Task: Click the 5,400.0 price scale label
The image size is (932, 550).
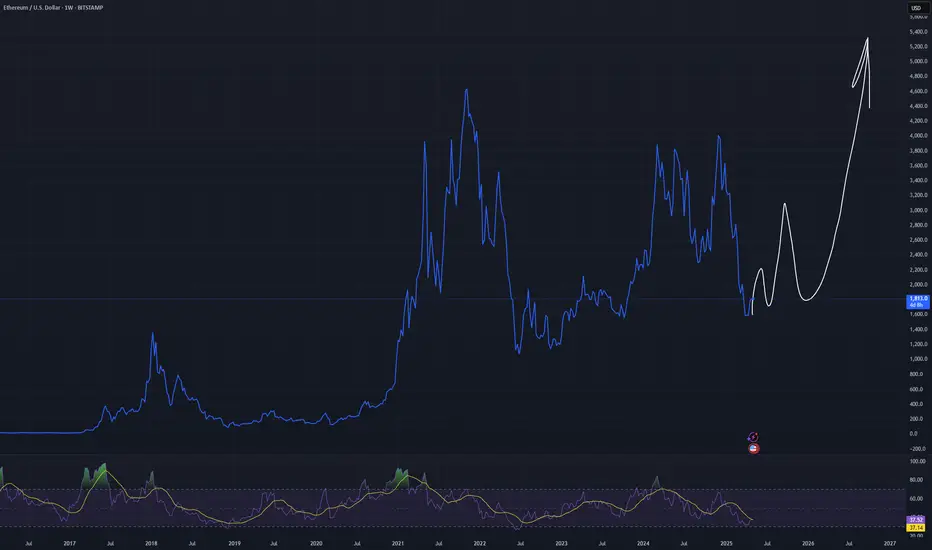Action: pyautogui.click(x=918, y=32)
